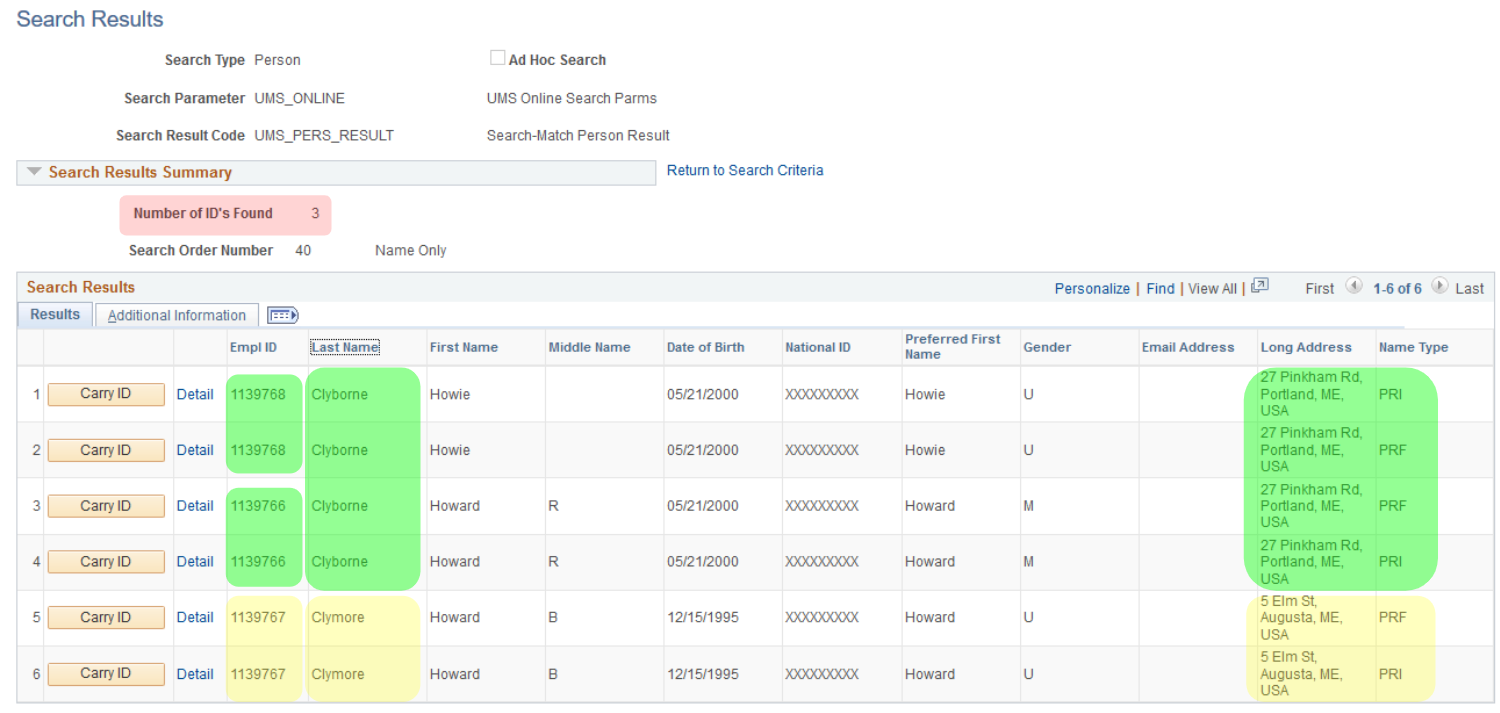The image size is (1500, 713).
Task: Click the Name Type column header
Action: [1413, 347]
